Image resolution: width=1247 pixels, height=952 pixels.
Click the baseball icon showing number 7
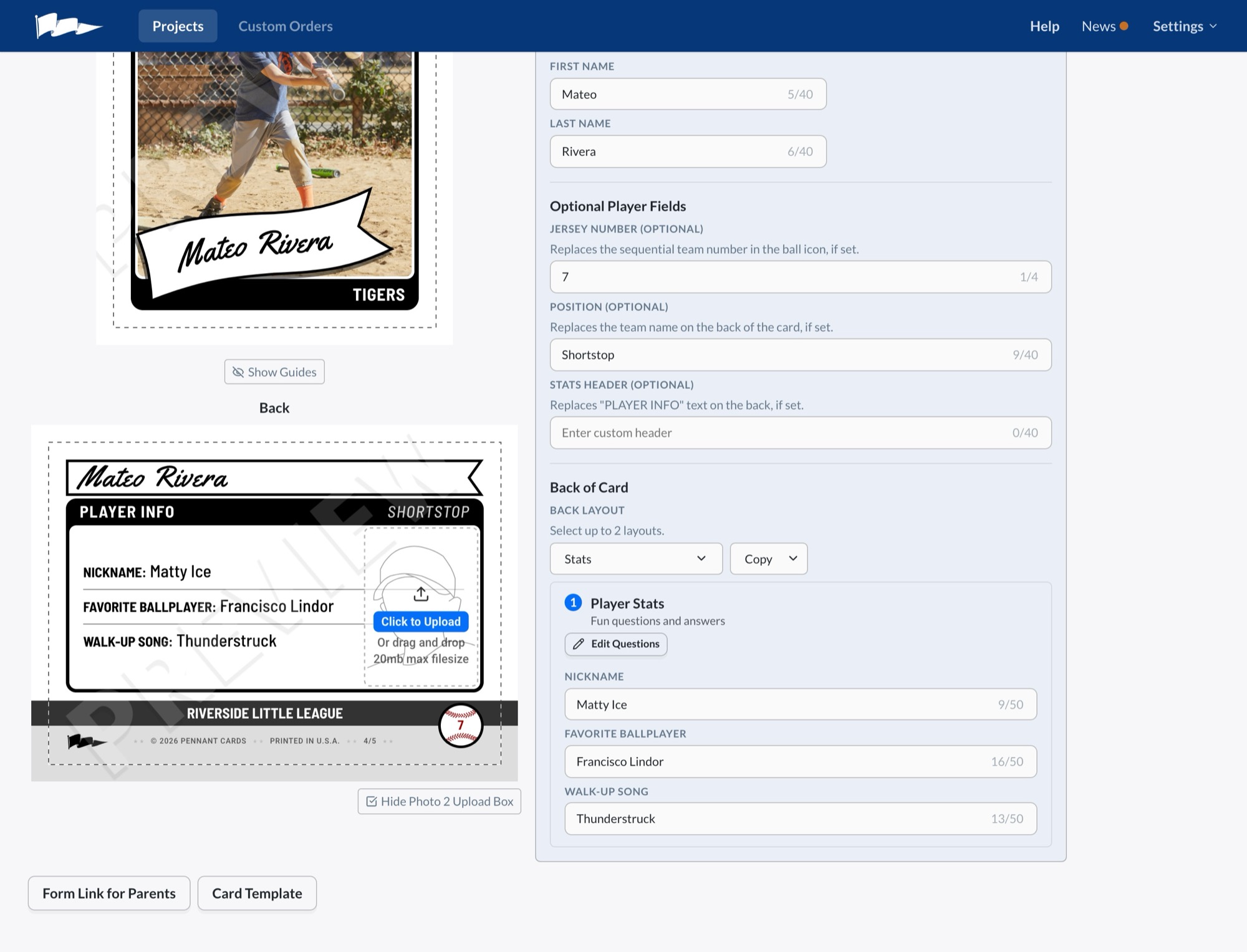tap(461, 725)
